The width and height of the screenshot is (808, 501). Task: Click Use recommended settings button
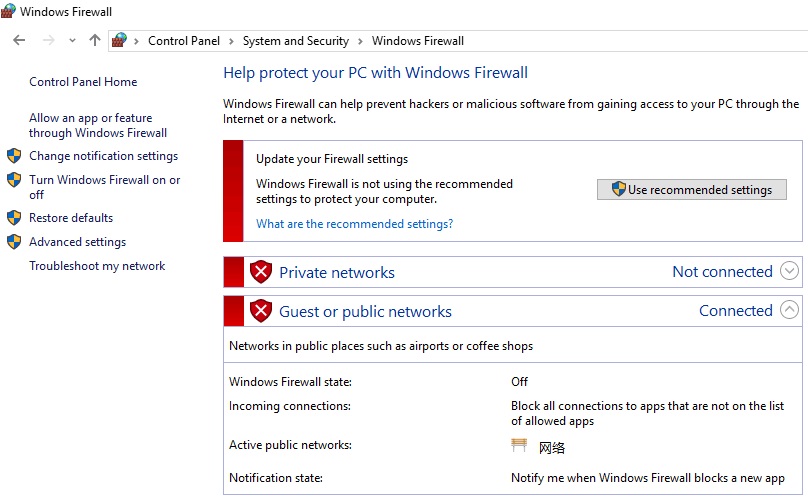[x=692, y=189]
